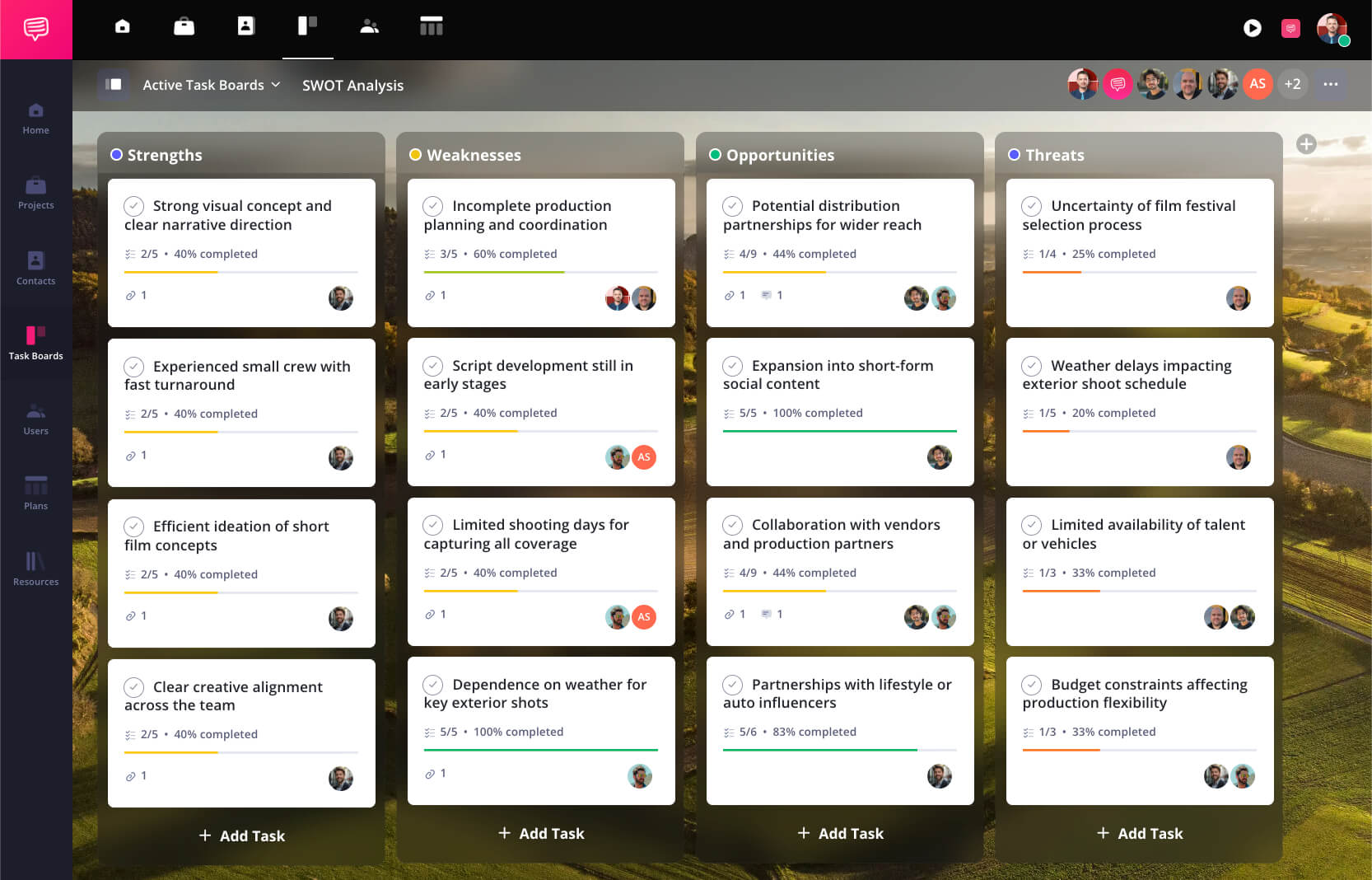Click progress bar on Expansion into short-form card
Viewport: 1372px width, 880px height.
coord(839,431)
